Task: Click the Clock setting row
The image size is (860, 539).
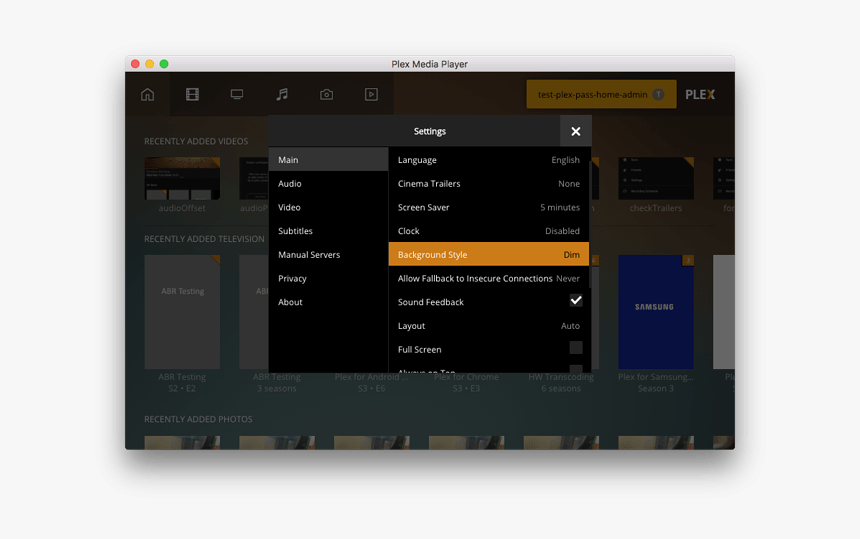Action: click(488, 231)
